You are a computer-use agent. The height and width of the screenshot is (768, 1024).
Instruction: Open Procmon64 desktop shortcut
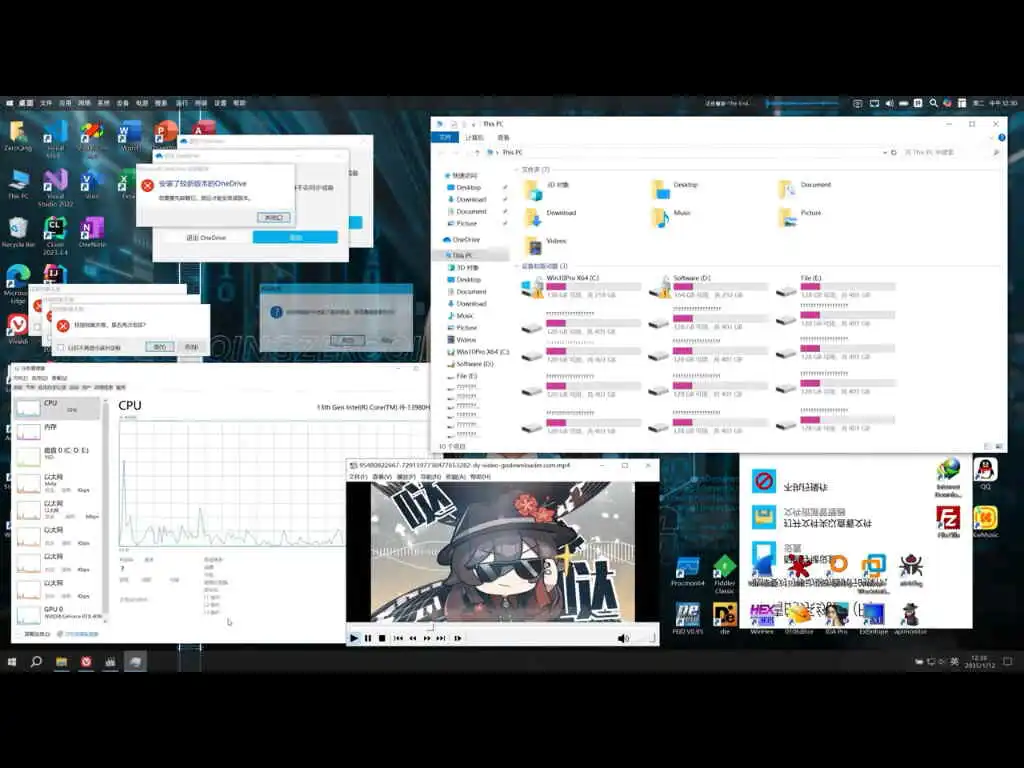pos(688,571)
